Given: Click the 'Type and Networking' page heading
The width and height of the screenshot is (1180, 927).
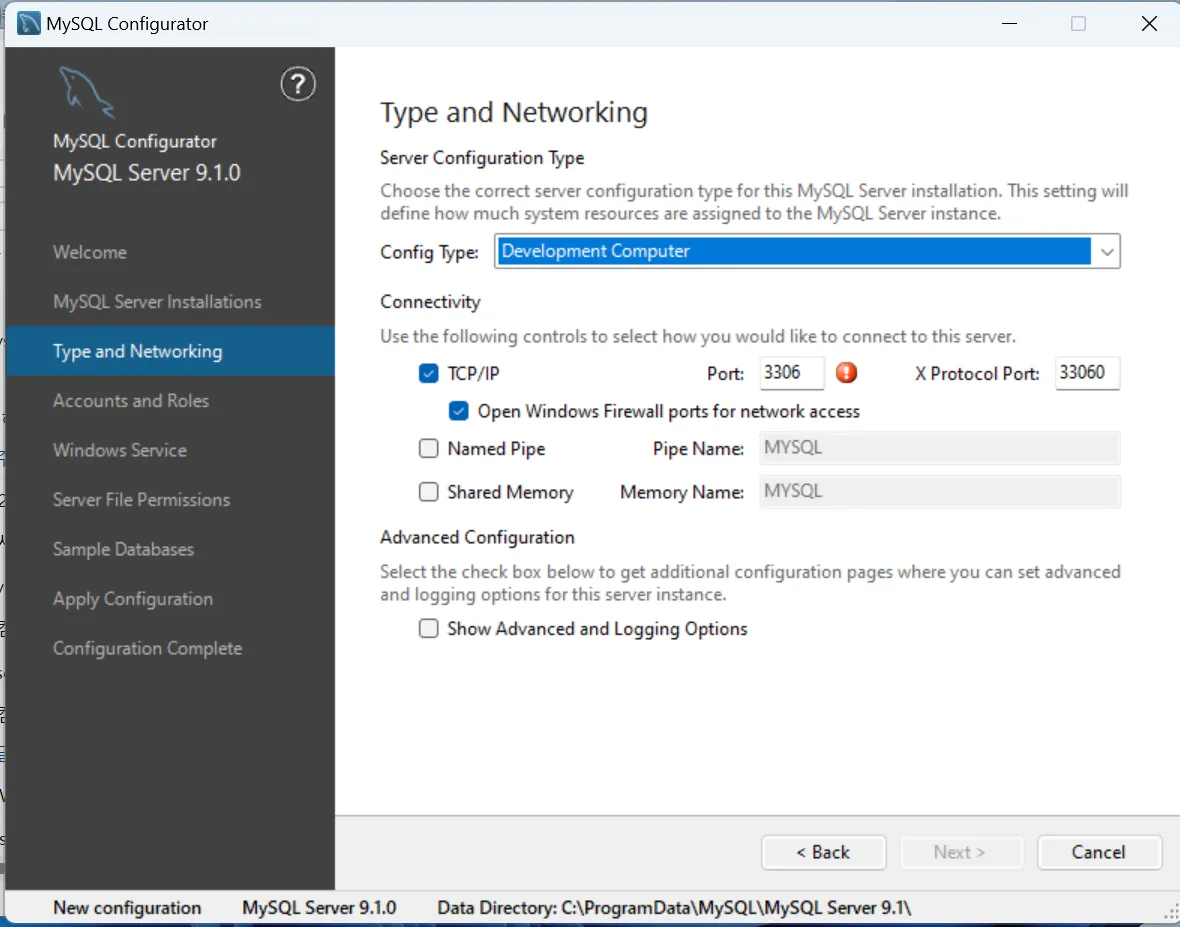Looking at the screenshot, I should coord(514,112).
